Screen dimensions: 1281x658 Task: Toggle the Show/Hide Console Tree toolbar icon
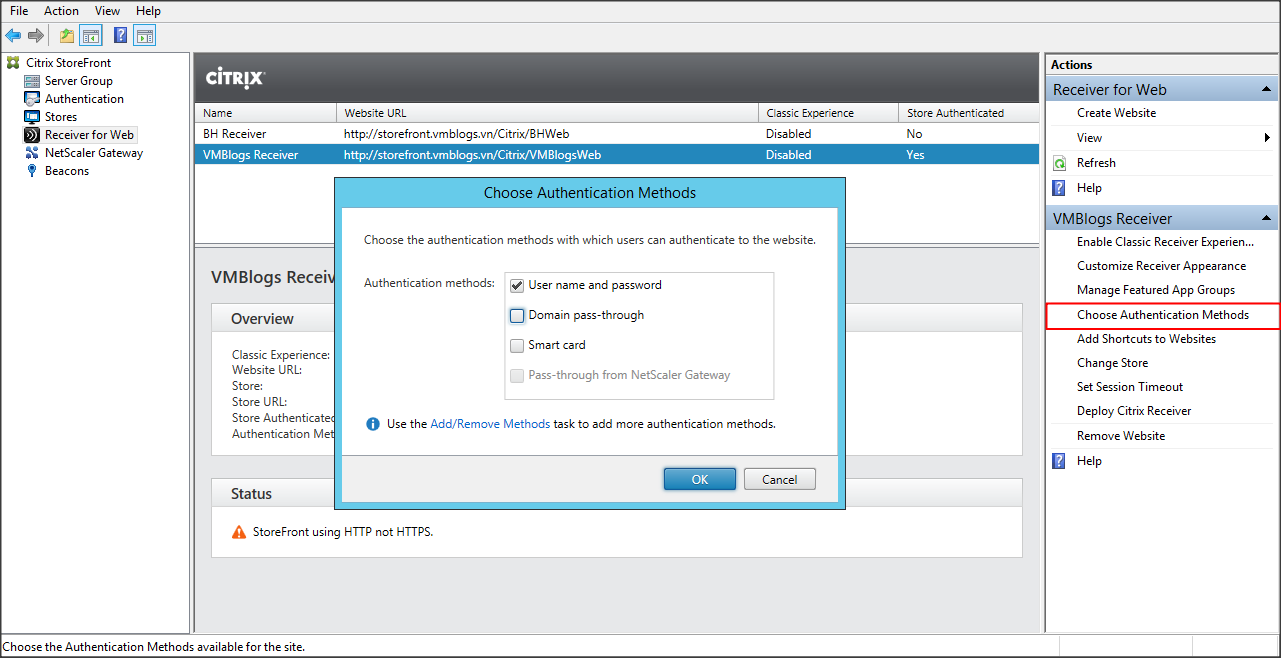tap(91, 36)
